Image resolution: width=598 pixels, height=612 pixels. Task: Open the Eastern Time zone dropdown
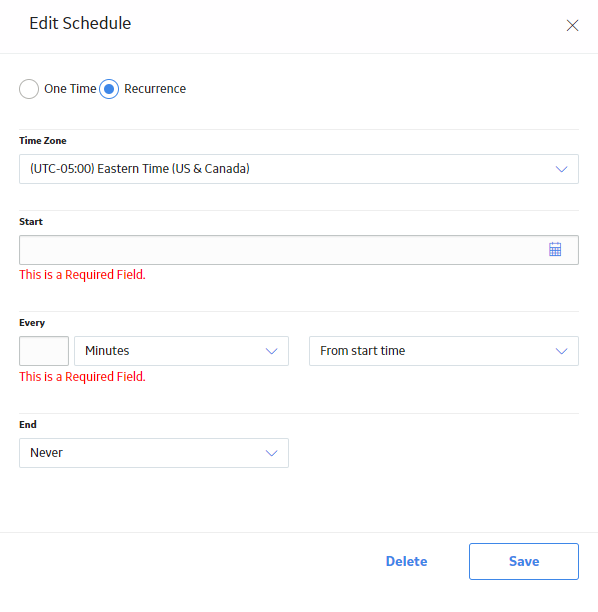299,169
